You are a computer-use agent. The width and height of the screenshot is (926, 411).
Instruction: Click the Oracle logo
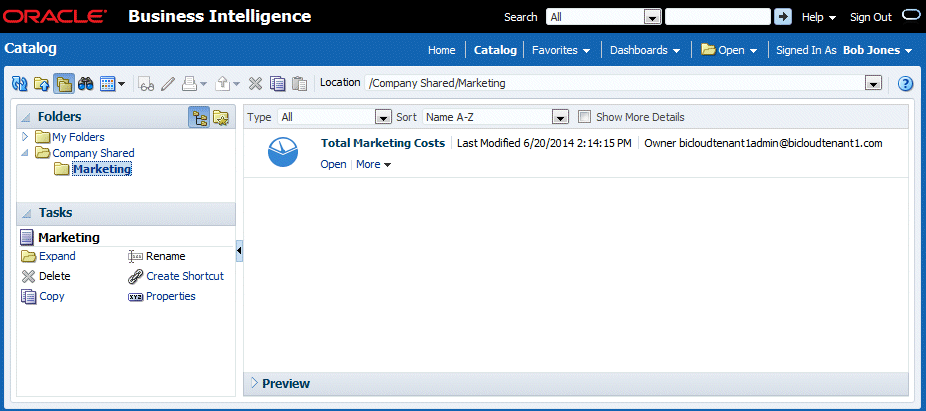(55, 17)
